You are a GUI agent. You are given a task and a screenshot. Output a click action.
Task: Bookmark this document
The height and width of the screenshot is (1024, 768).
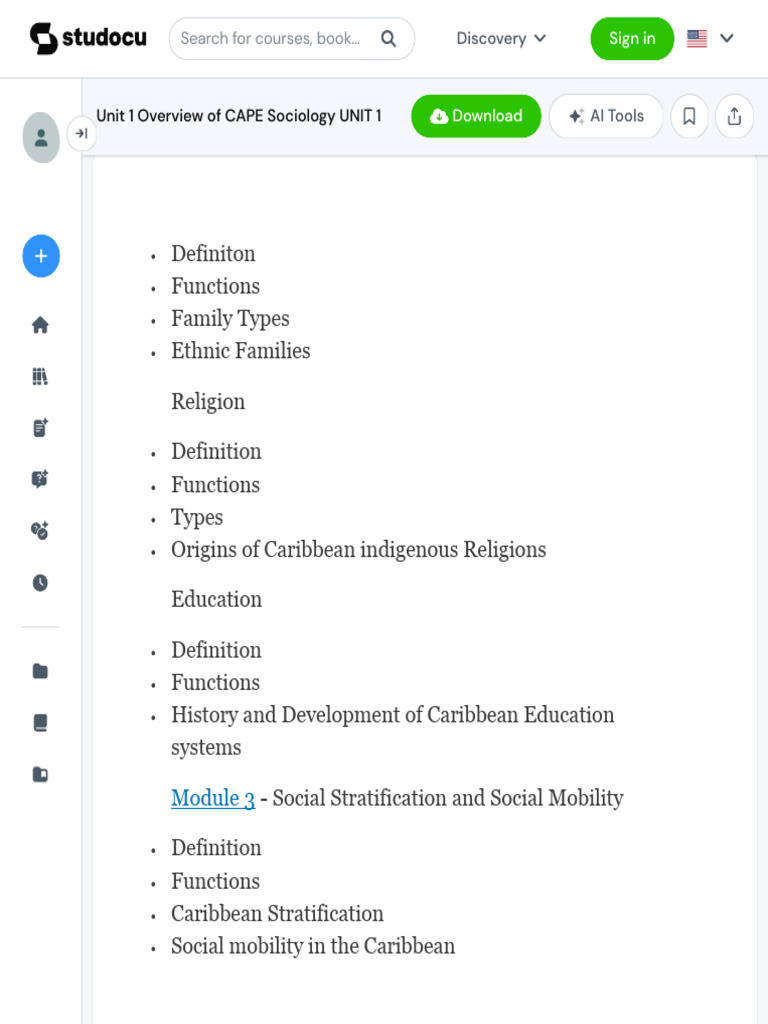[x=689, y=116]
